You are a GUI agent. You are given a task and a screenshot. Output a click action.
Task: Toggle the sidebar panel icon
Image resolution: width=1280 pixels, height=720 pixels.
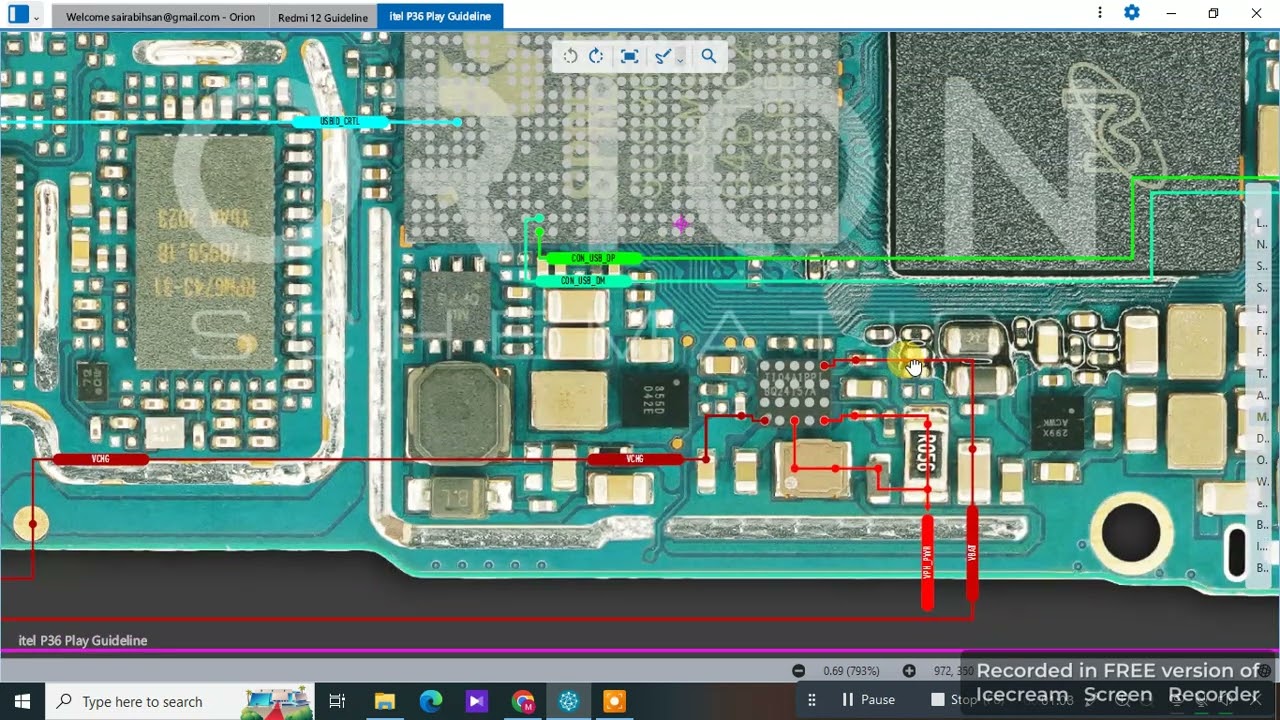pos(18,14)
